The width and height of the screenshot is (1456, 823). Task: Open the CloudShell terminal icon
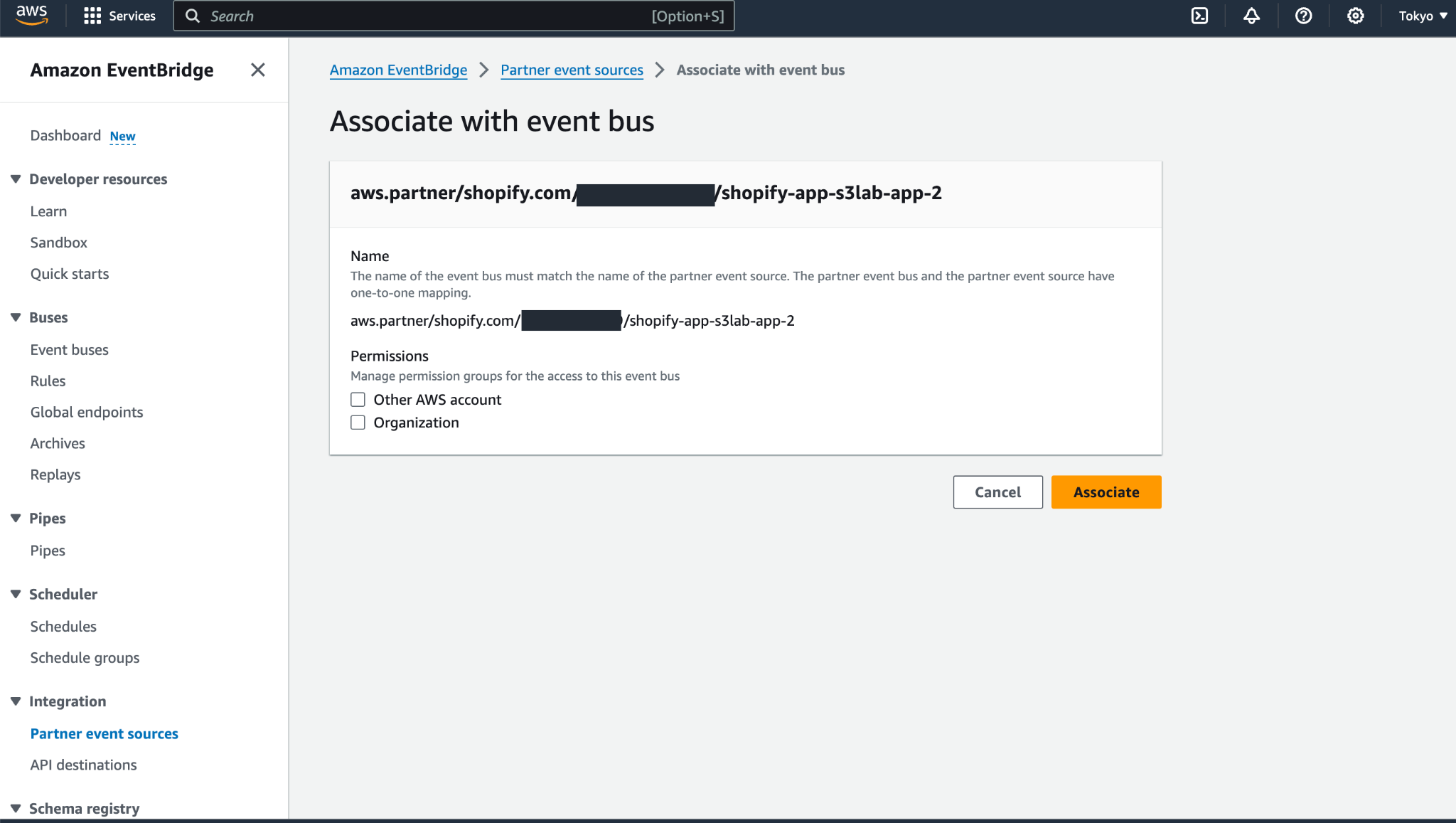1199,16
